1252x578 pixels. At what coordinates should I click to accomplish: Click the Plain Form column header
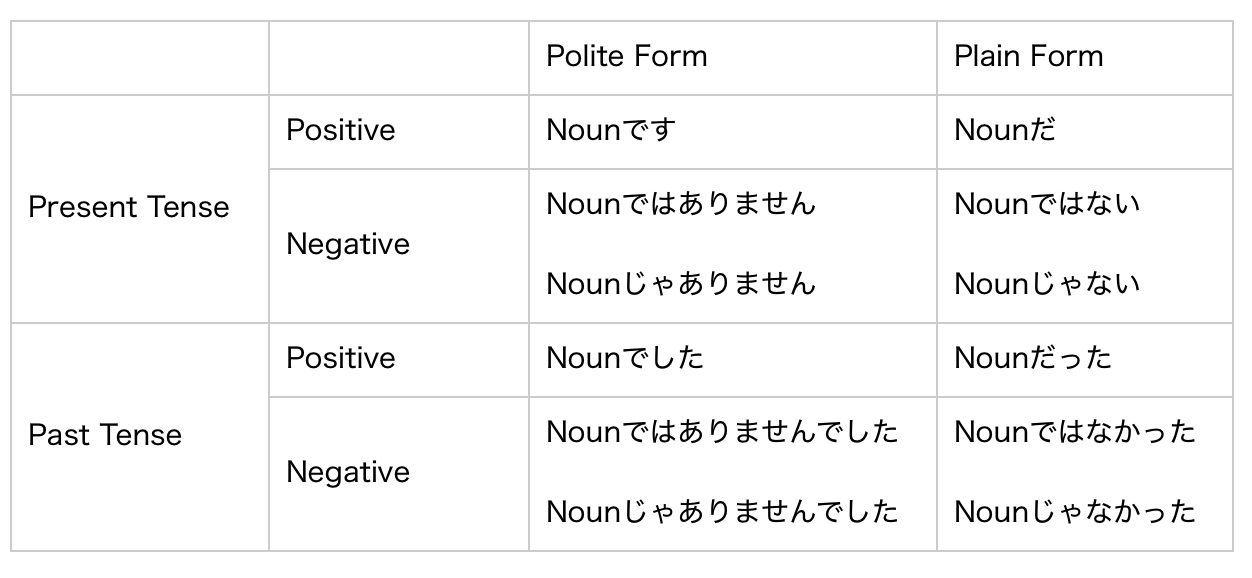point(1029,56)
